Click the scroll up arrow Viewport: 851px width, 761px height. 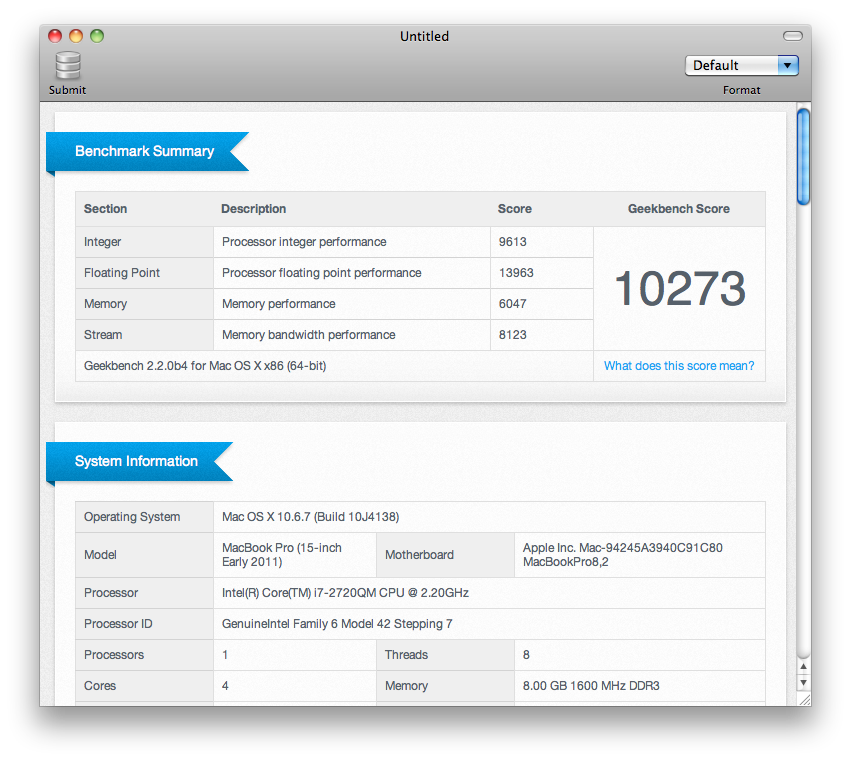803,667
